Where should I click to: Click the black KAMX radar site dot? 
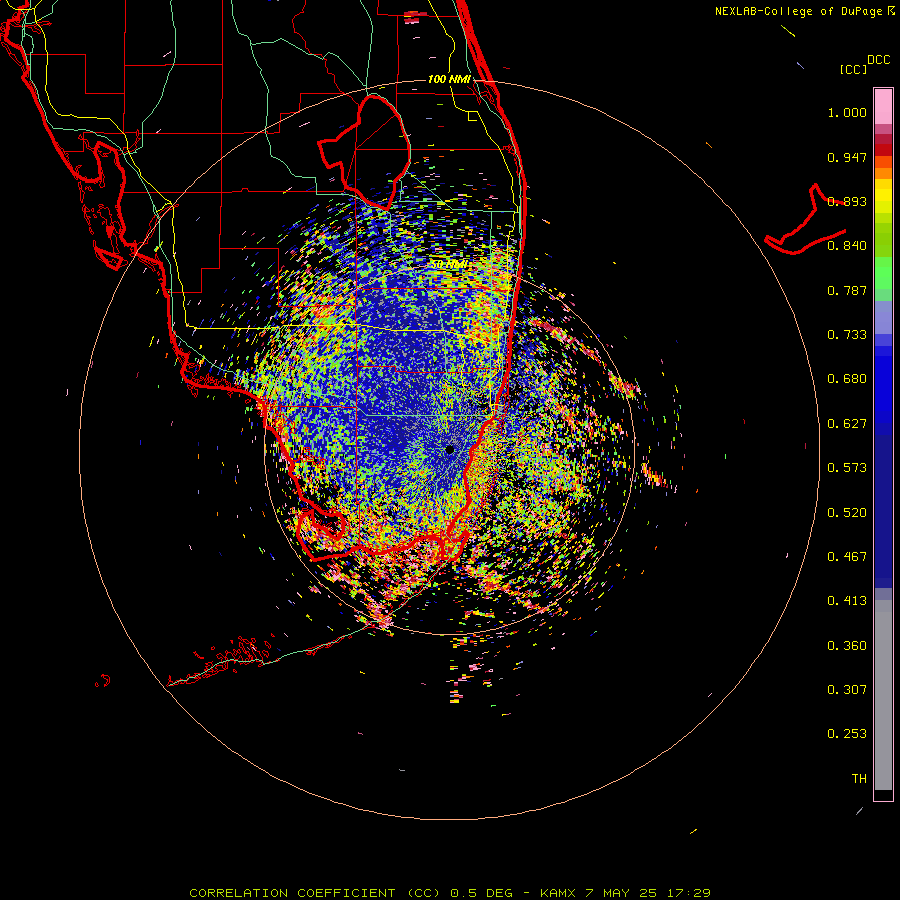450,450
